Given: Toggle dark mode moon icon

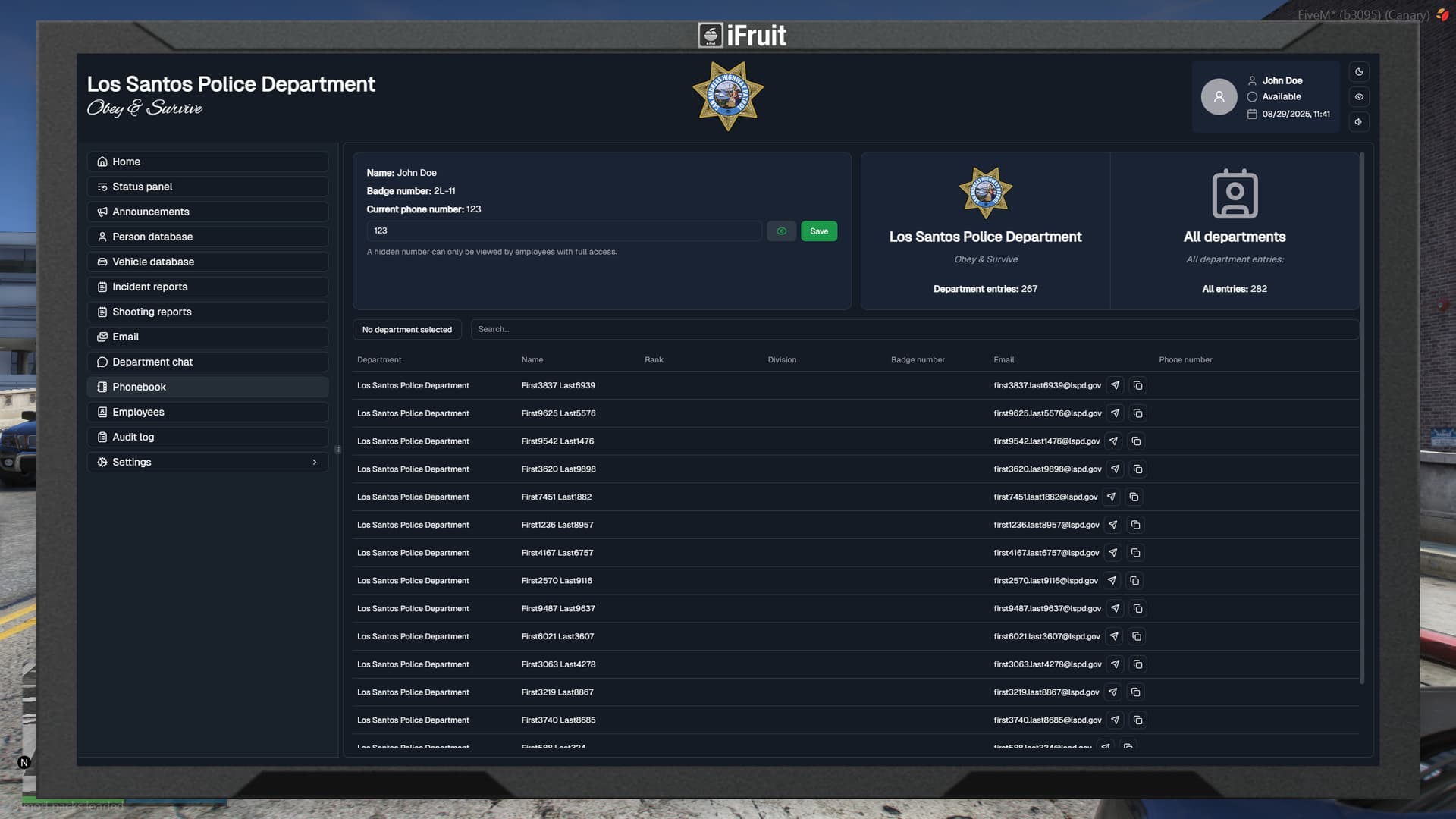Looking at the screenshot, I should point(1359,72).
